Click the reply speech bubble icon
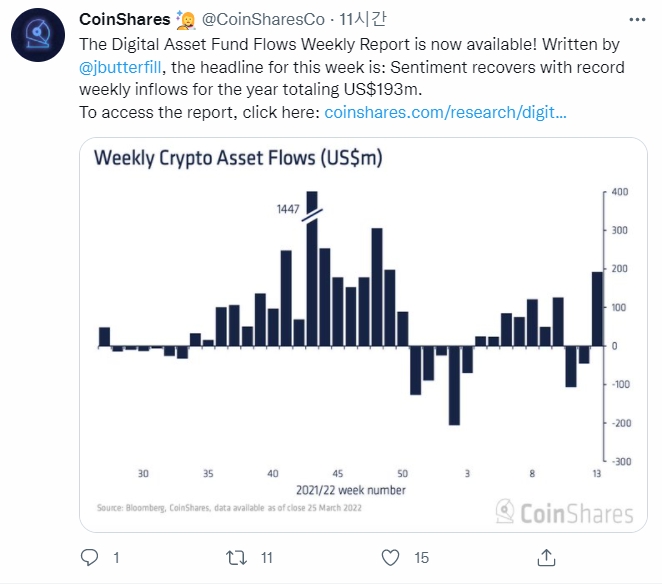 (x=89, y=556)
